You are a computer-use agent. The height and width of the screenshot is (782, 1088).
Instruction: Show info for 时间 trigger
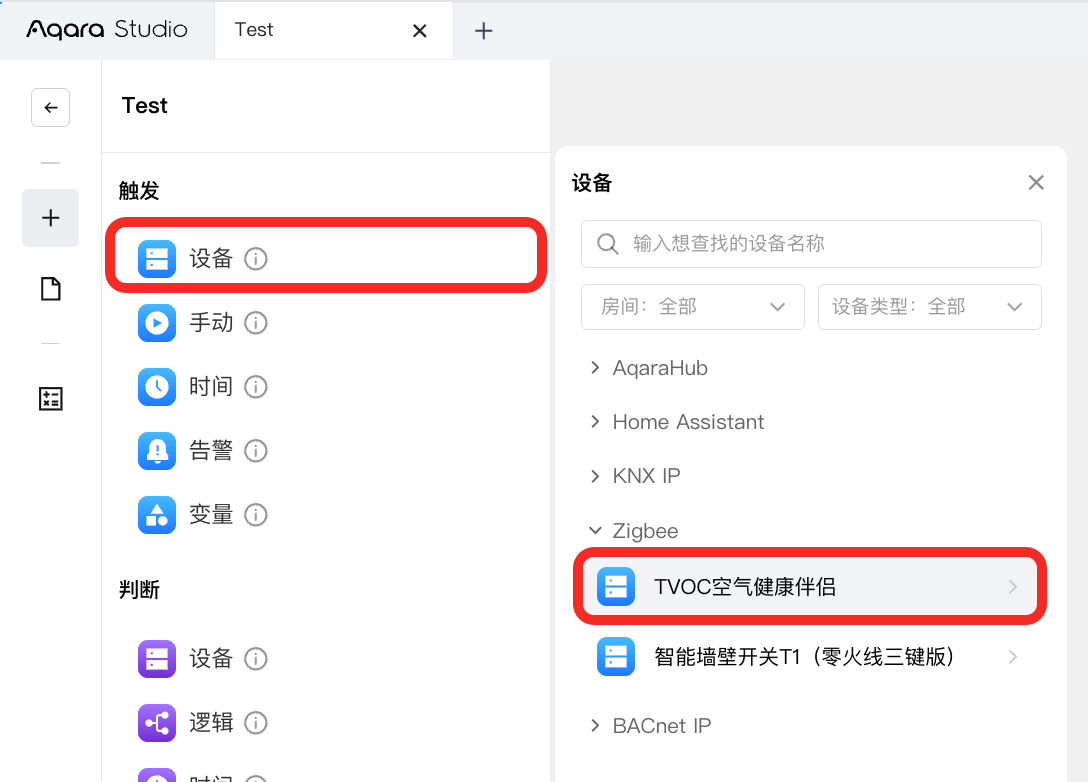255,386
